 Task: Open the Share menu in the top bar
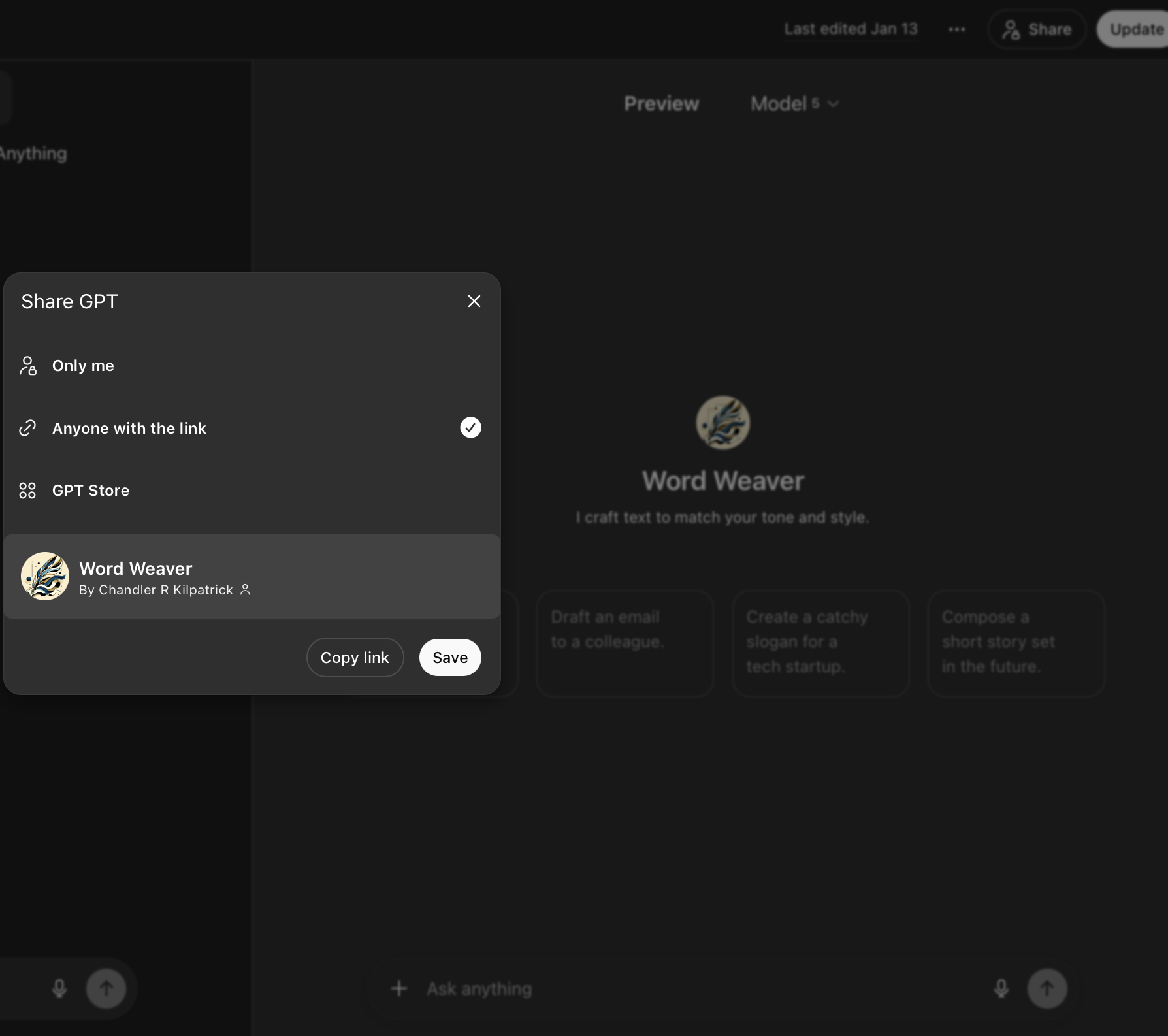tap(1036, 29)
